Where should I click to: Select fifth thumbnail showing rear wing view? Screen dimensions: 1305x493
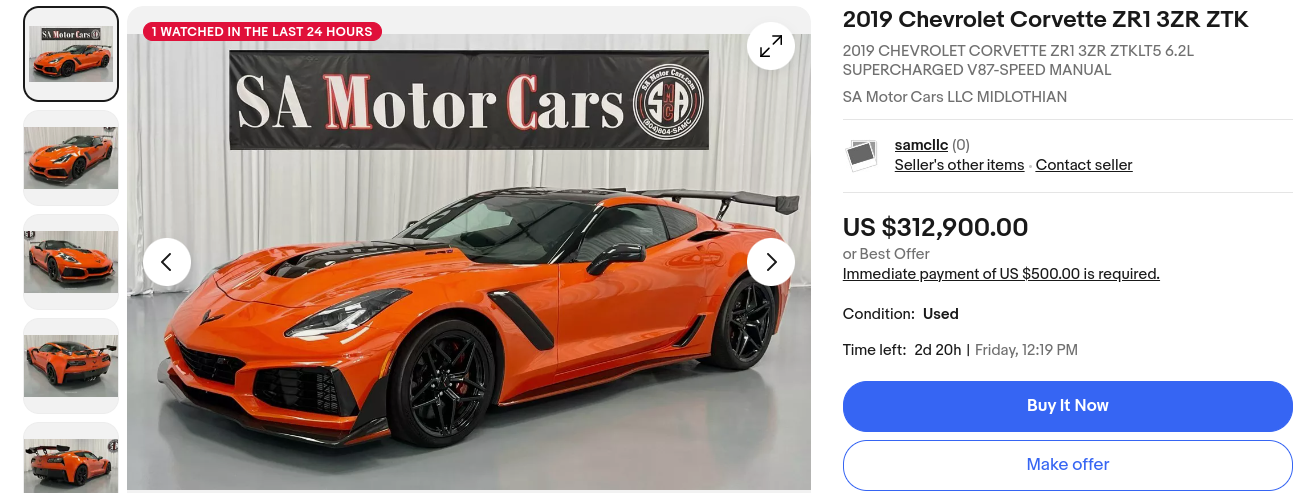71,458
